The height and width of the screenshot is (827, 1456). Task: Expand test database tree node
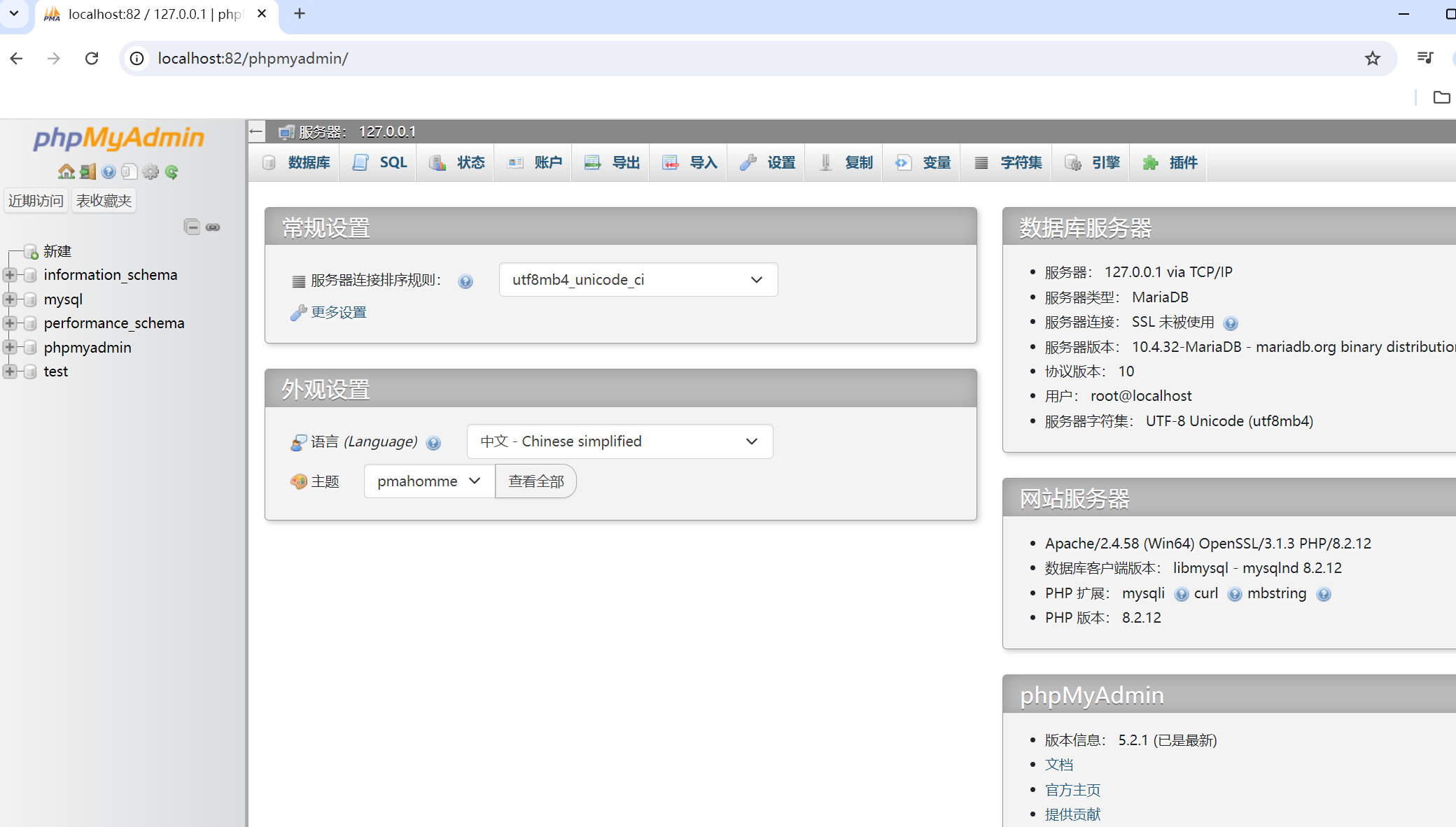[x=10, y=372]
